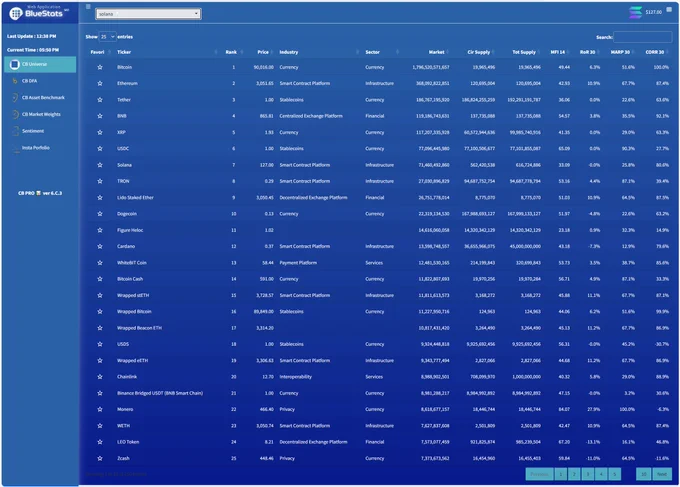Go to the Next page
This screenshot has height=487, width=680.
coord(662,474)
